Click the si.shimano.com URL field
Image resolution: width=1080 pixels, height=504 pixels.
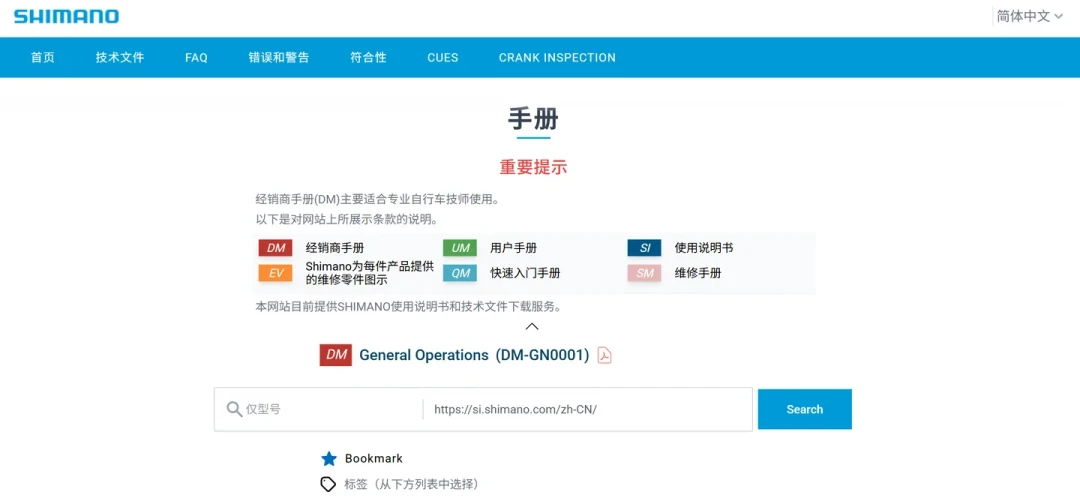click(589, 409)
